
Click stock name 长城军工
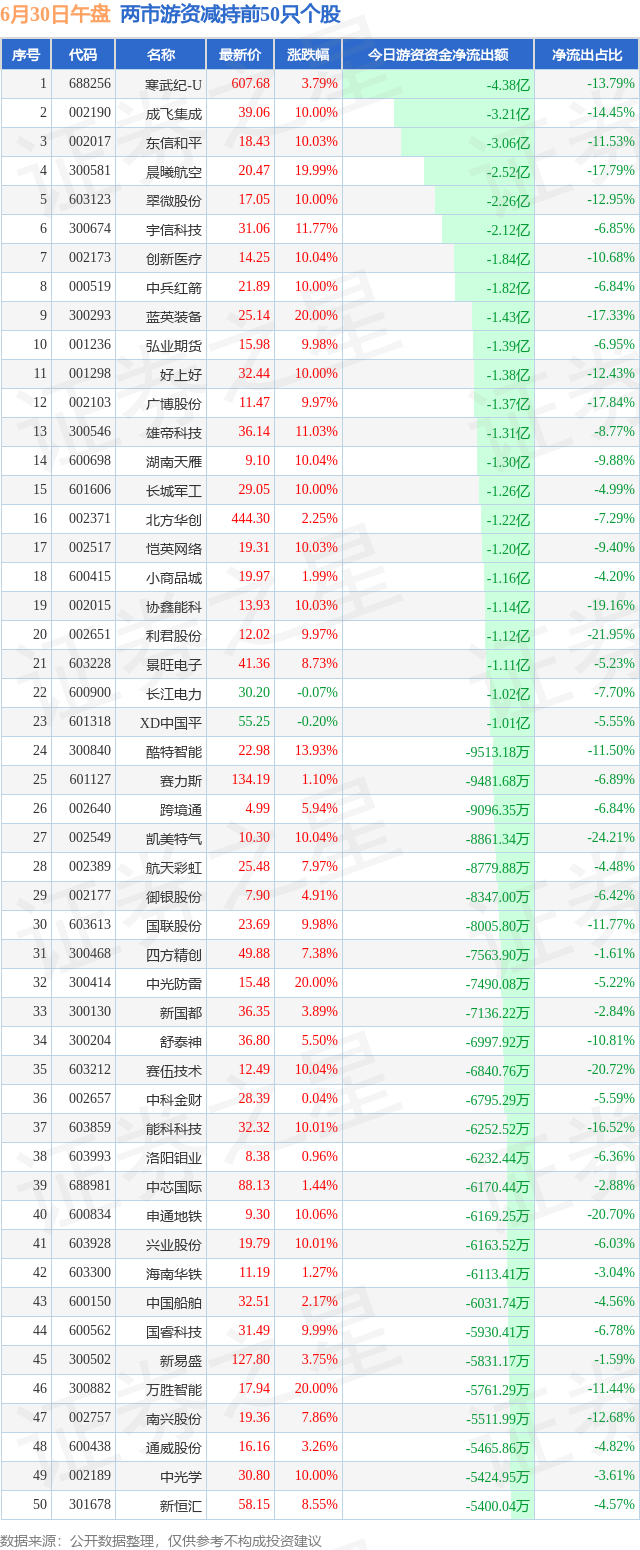(173, 490)
